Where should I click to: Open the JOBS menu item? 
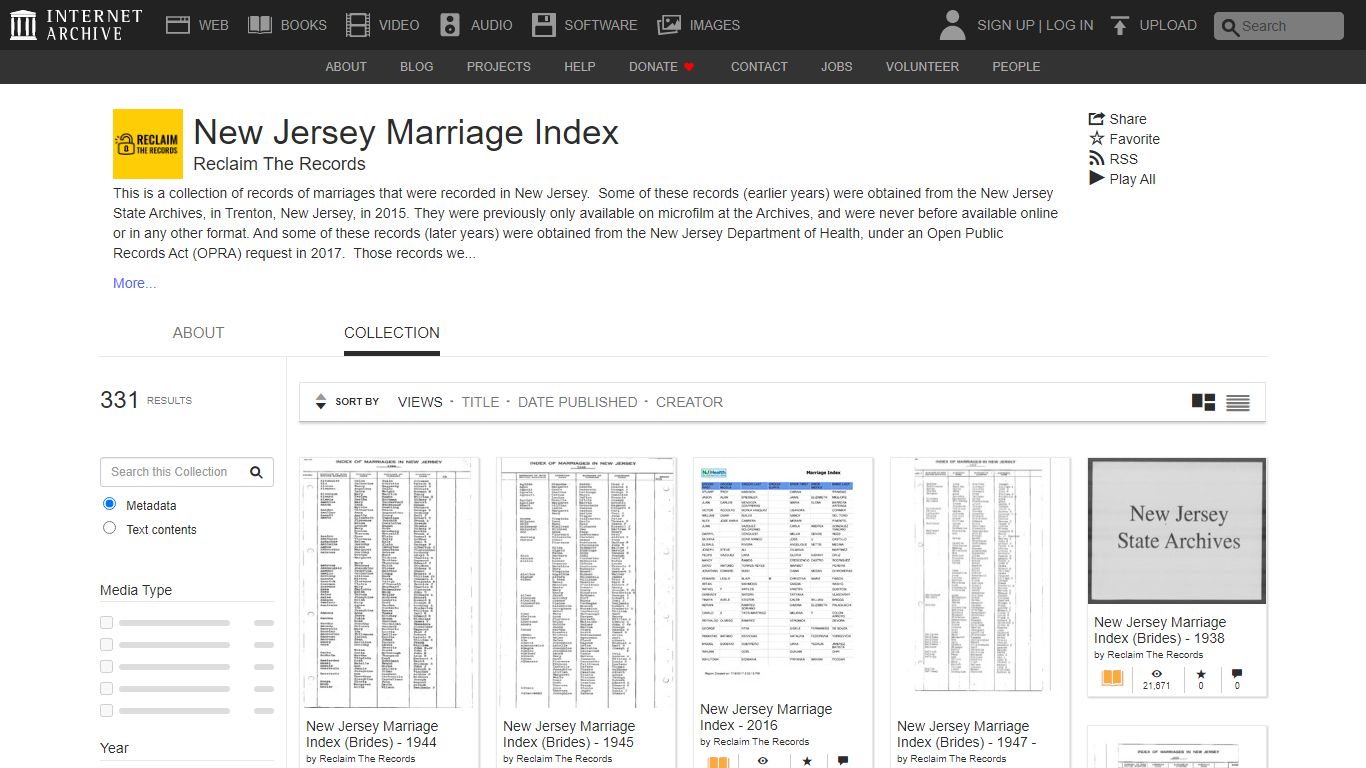click(837, 67)
